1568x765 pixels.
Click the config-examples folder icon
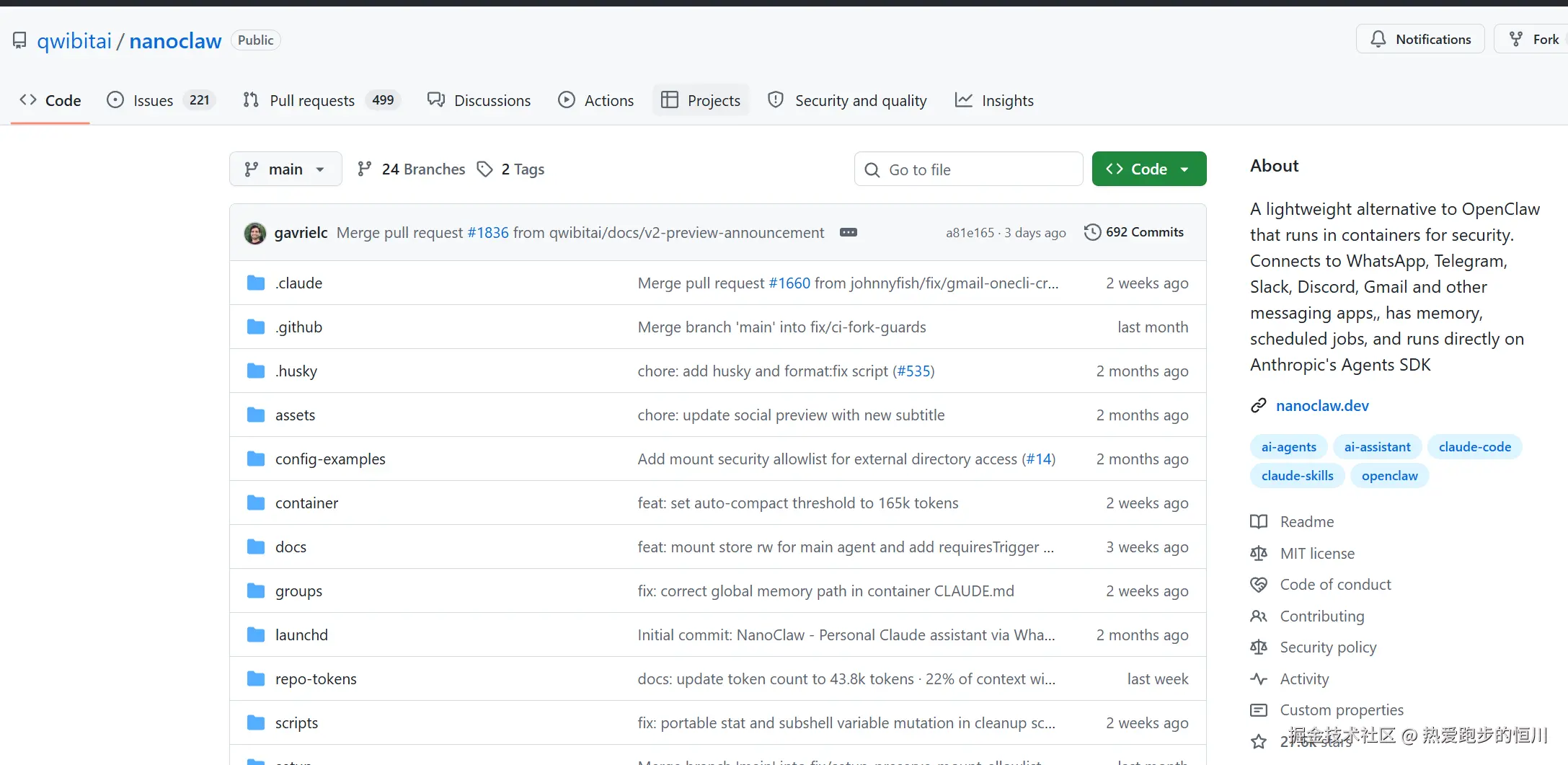click(256, 459)
